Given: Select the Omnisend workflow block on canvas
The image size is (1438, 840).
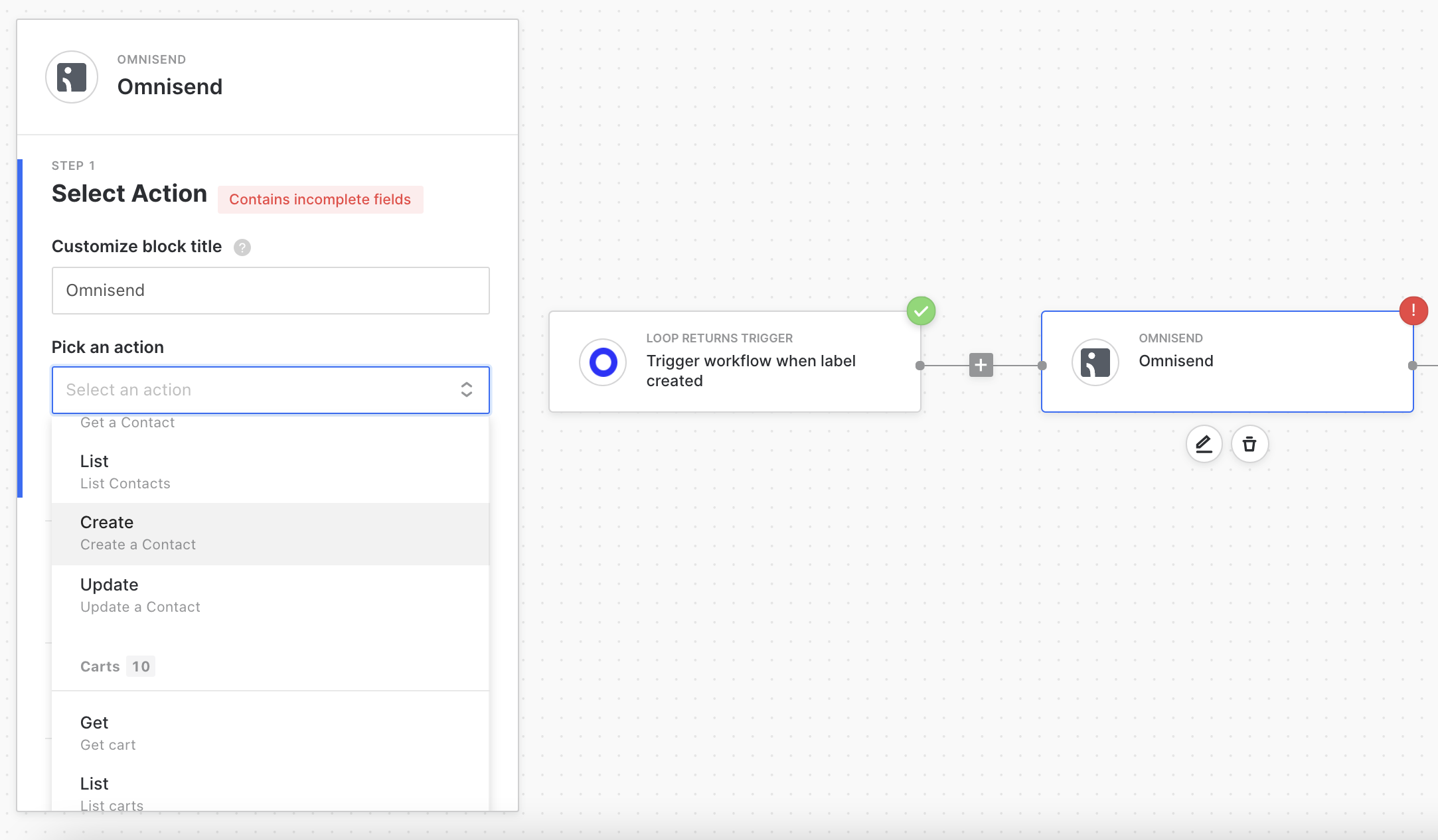Looking at the screenshot, I should pyautogui.click(x=1227, y=362).
